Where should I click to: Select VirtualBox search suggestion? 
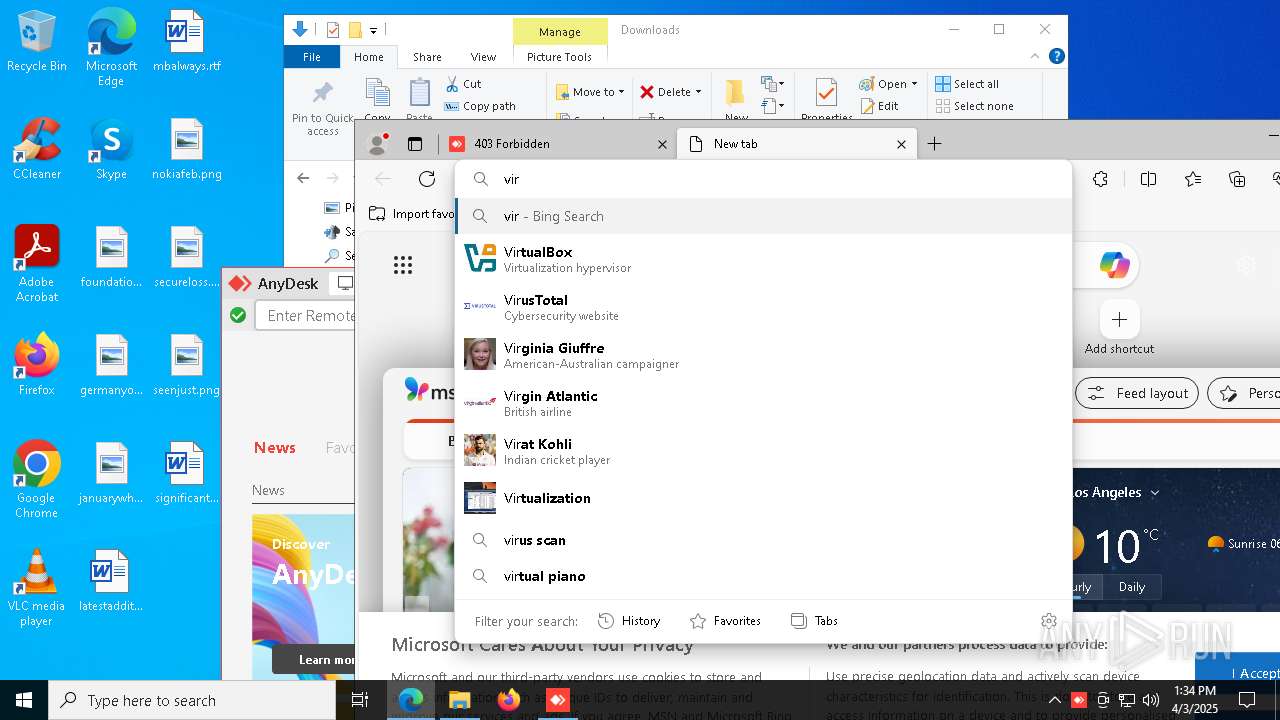pos(764,259)
